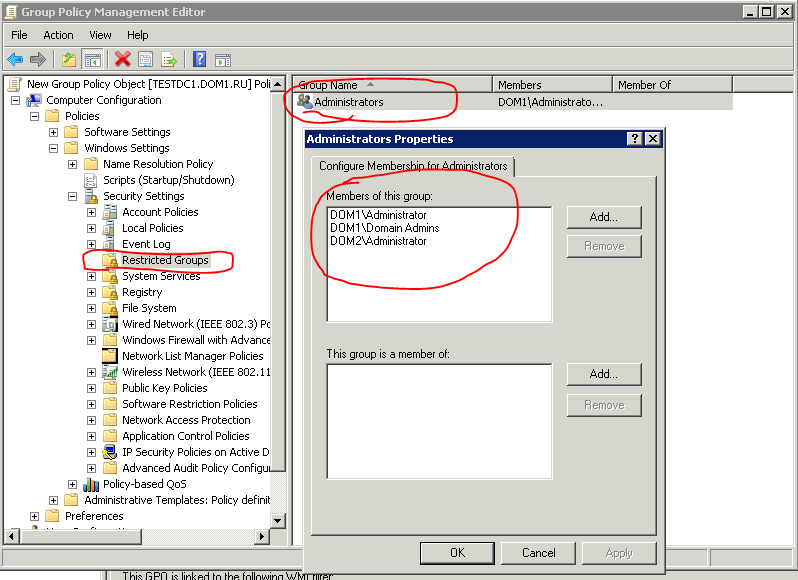Collapse the Computer Configuration node
The image size is (798, 580).
[15, 100]
